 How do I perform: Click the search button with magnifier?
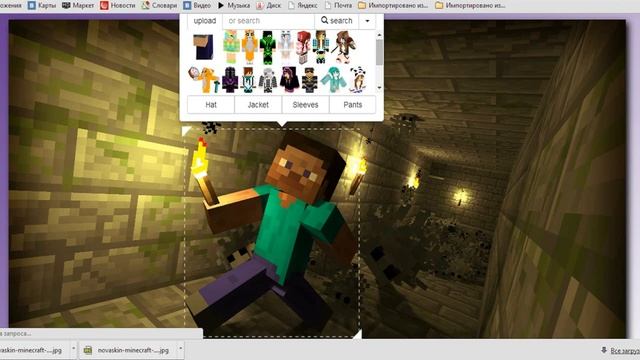[337, 21]
